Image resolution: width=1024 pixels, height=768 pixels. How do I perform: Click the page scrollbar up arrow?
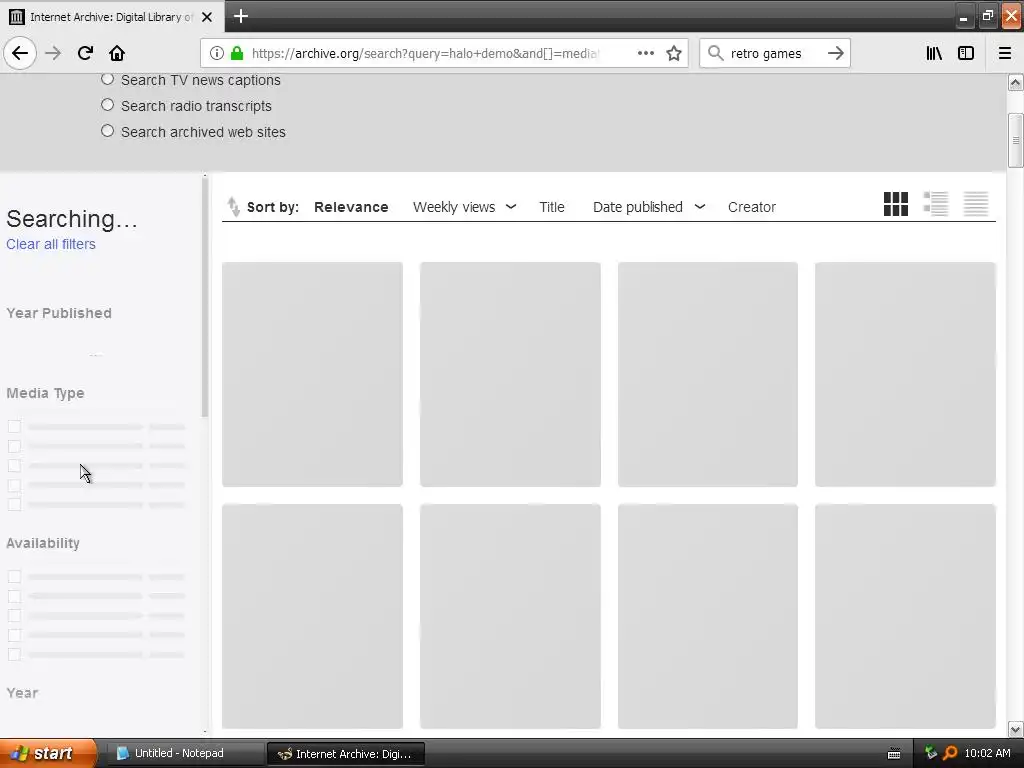pyautogui.click(x=1016, y=83)
